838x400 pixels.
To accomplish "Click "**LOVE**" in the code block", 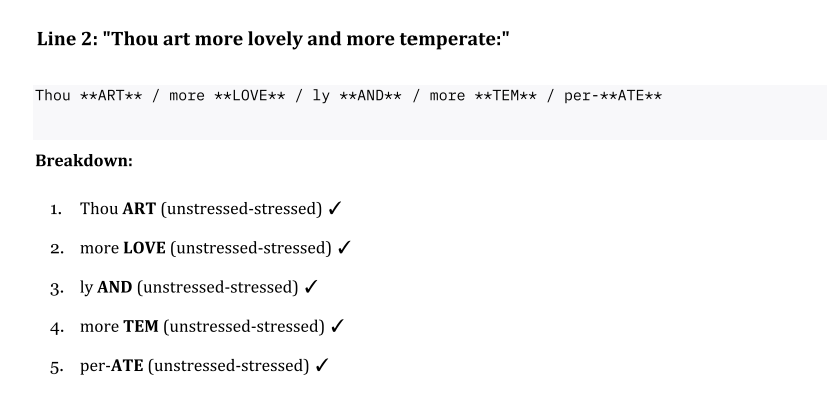I will (x=250, y=96).
